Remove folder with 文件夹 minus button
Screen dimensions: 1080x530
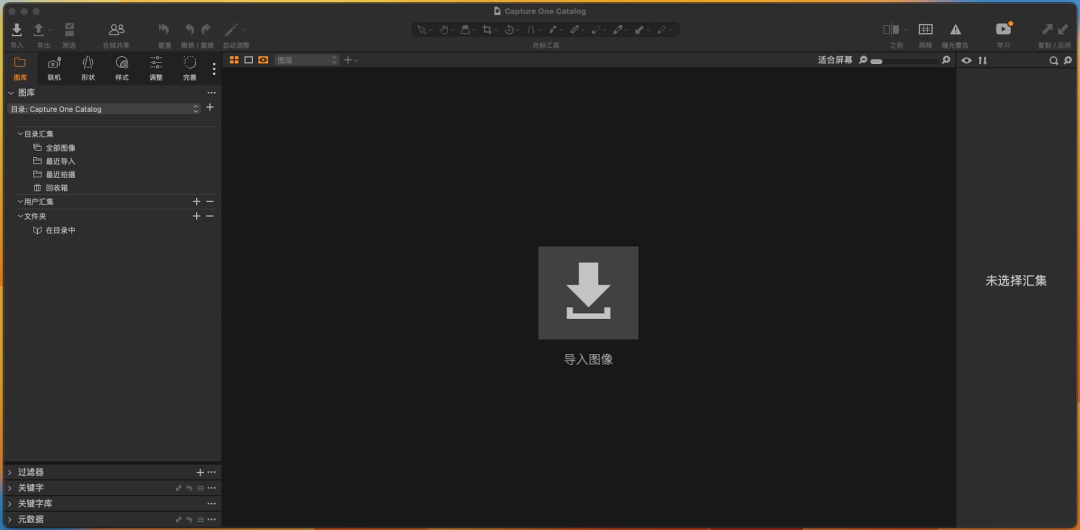coord(210,216)
